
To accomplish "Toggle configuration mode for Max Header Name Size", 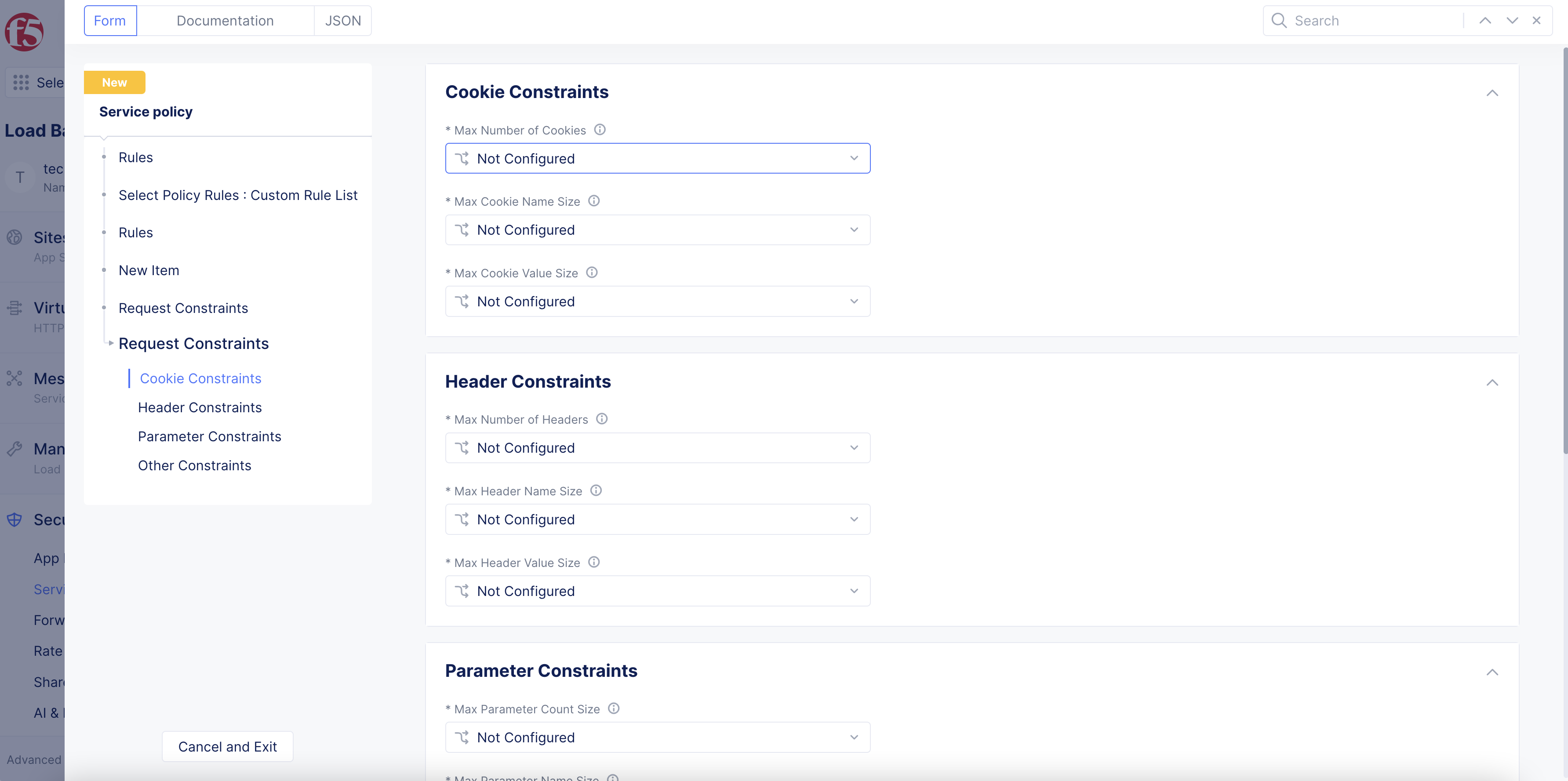I will click(464, 519).
